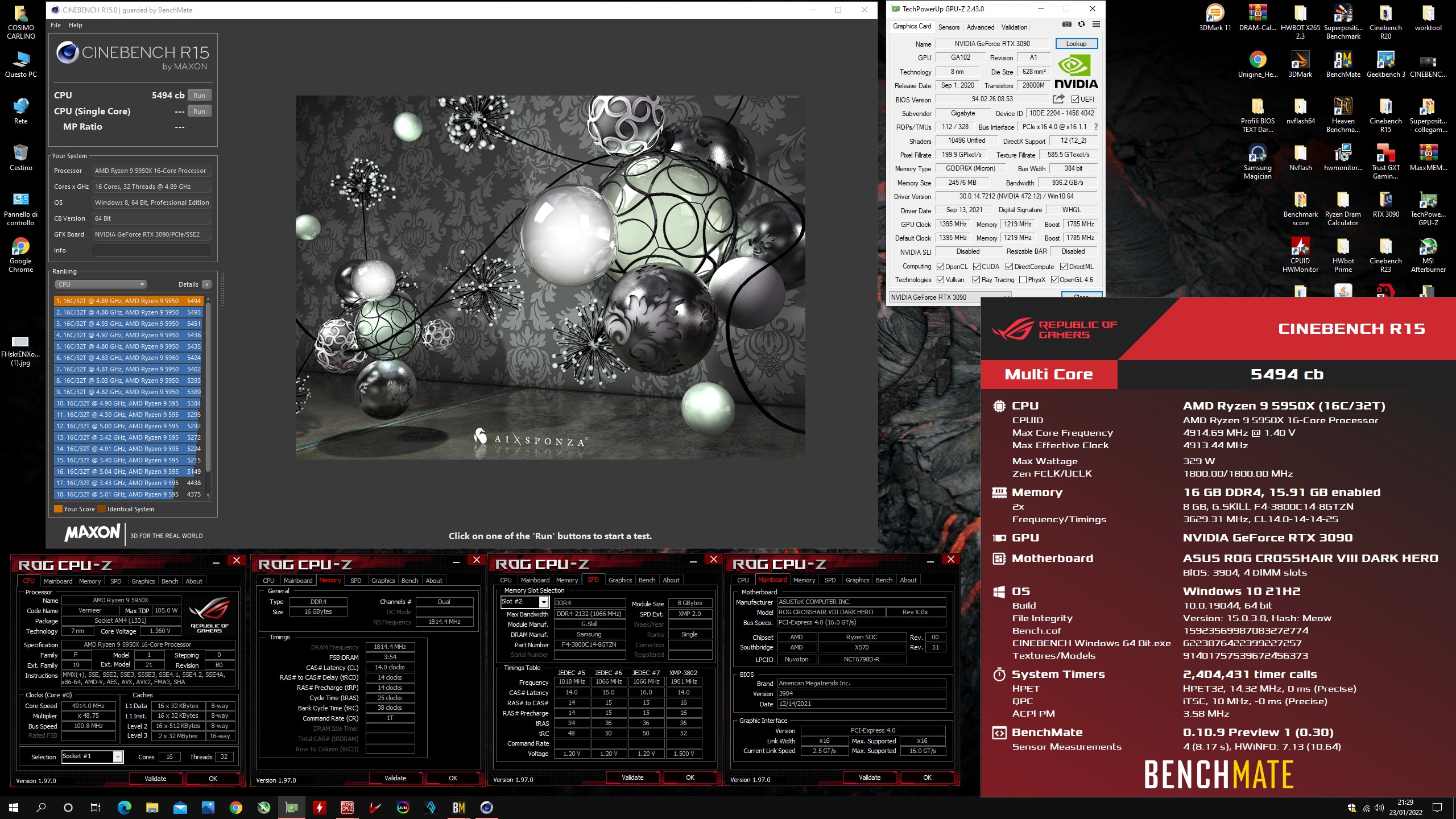Click Validate in the CPU-Z CPU window

pyautogui.click(x=155, y=779)
